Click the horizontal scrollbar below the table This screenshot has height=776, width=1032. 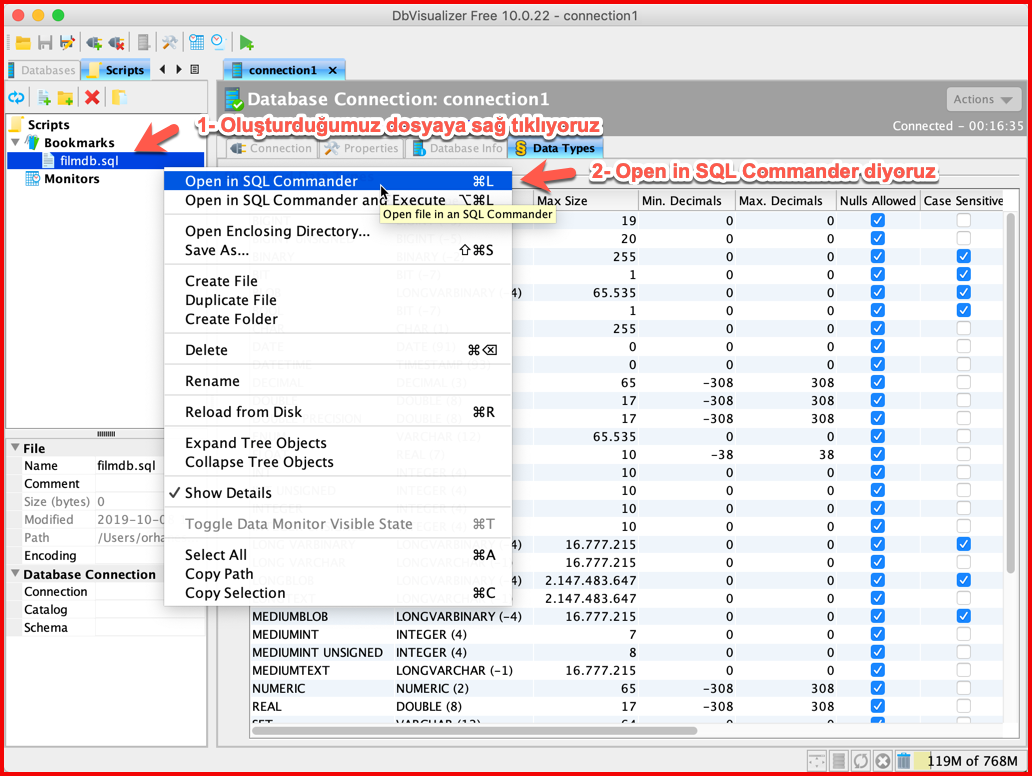(x=475, y=731)
